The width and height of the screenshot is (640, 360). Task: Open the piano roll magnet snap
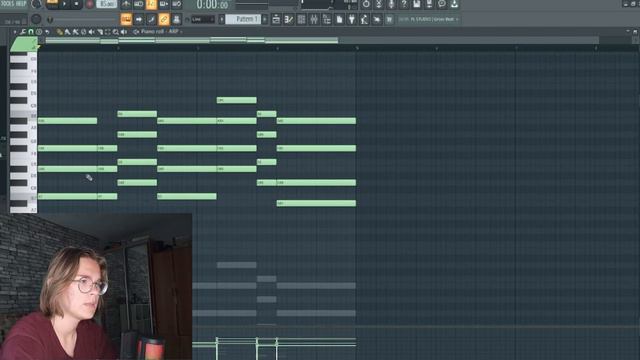pos(31,31)
